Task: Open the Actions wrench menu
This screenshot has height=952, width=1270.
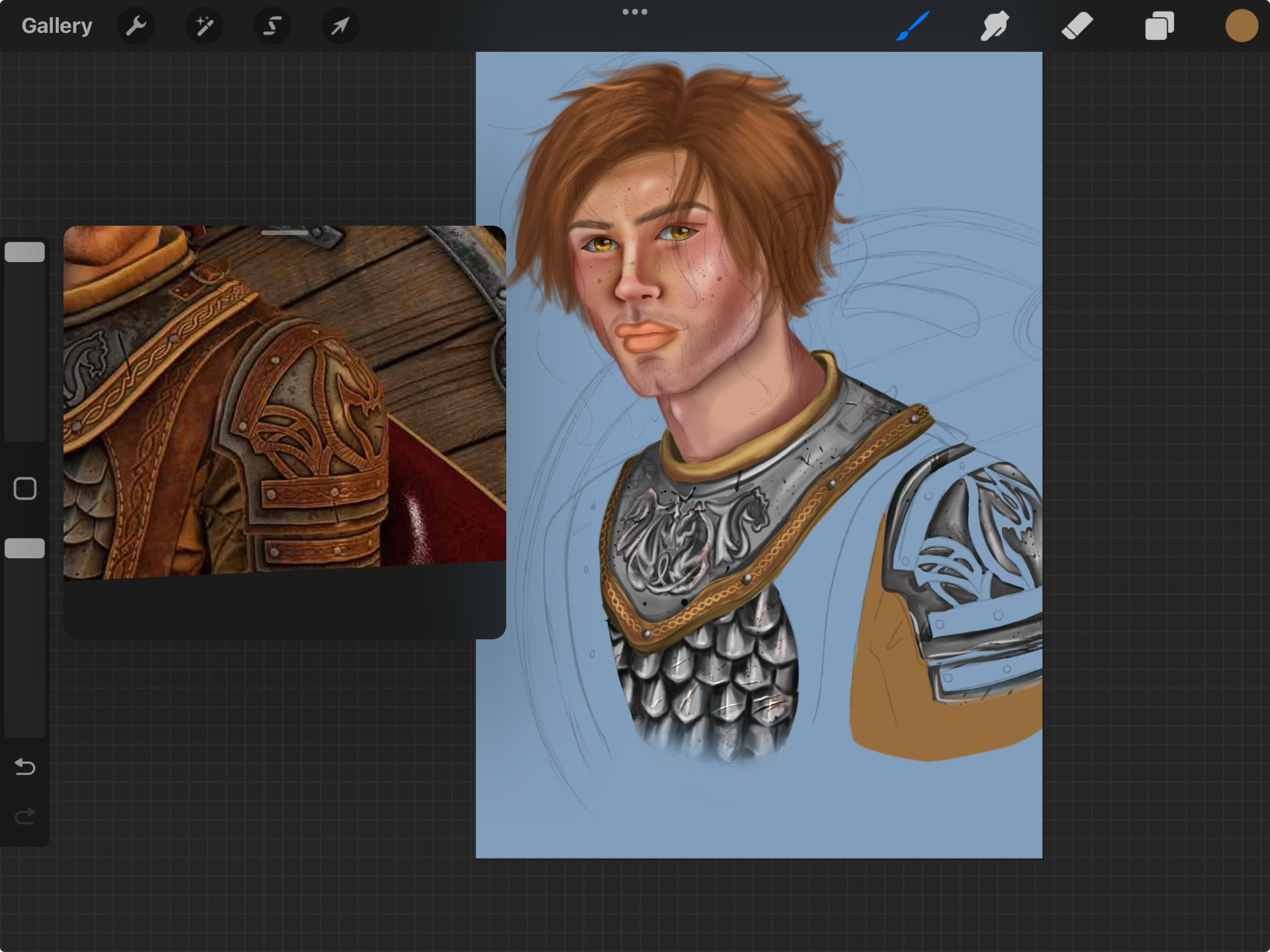Action: coord(136,26)
